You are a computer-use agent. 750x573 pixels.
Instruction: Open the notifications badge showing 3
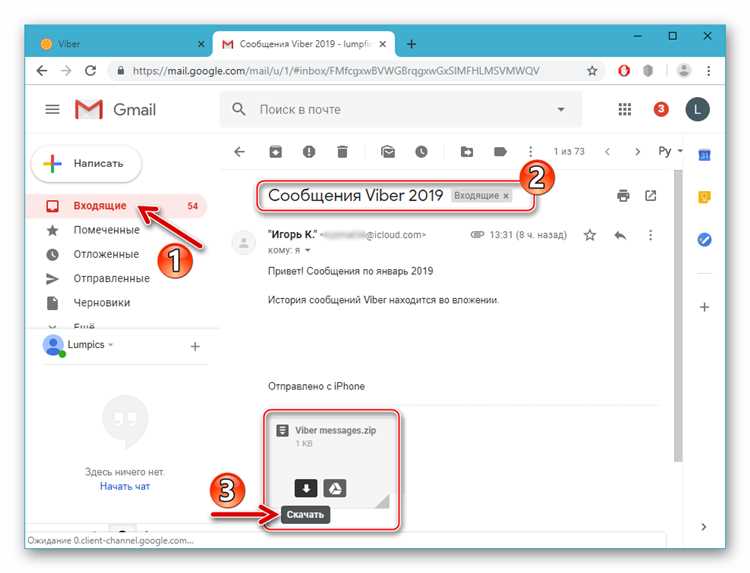point(661,109)
